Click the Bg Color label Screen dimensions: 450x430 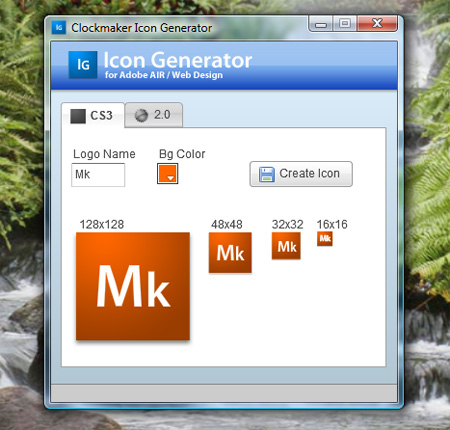click(182, 154)
